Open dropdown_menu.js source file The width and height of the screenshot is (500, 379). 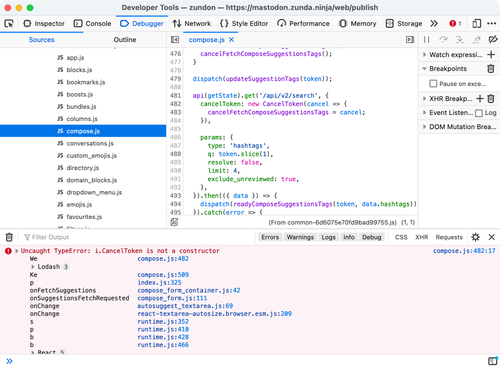tap(94, 192)
